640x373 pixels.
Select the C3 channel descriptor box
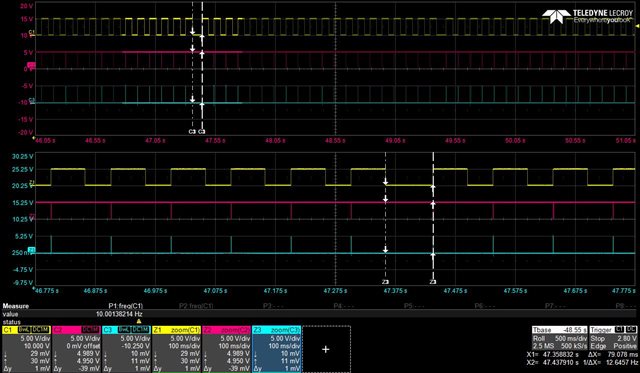[126, 349]
